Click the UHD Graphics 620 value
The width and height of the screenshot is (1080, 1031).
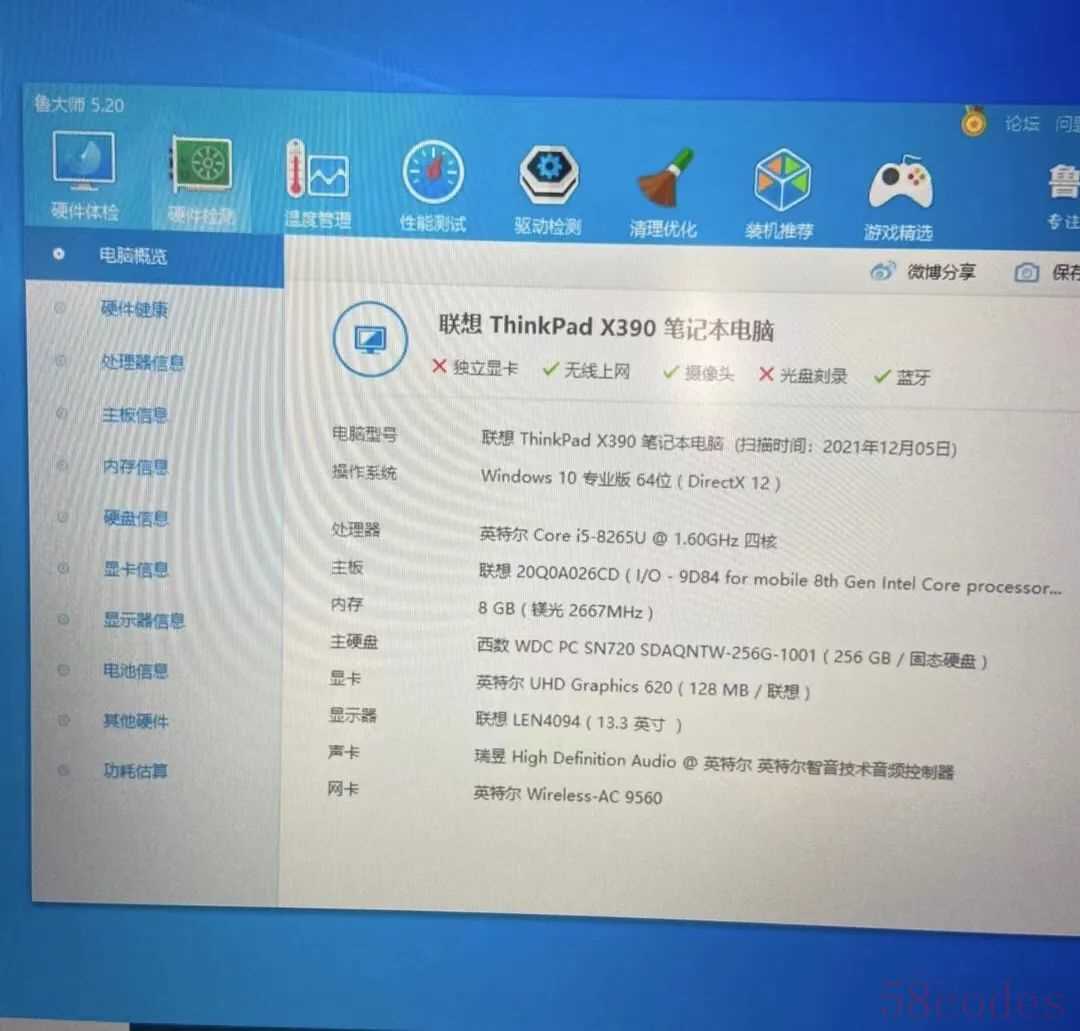pyautogui.click(x=643, y=687)
